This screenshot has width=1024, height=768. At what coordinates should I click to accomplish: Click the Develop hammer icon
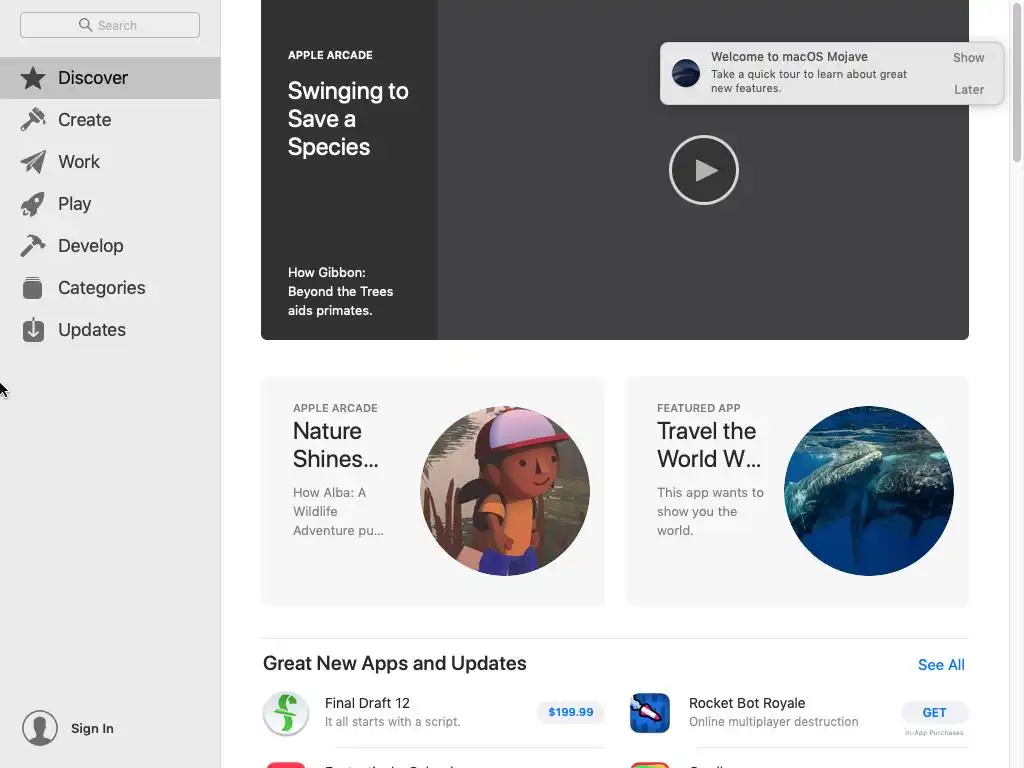pos(33,246)
